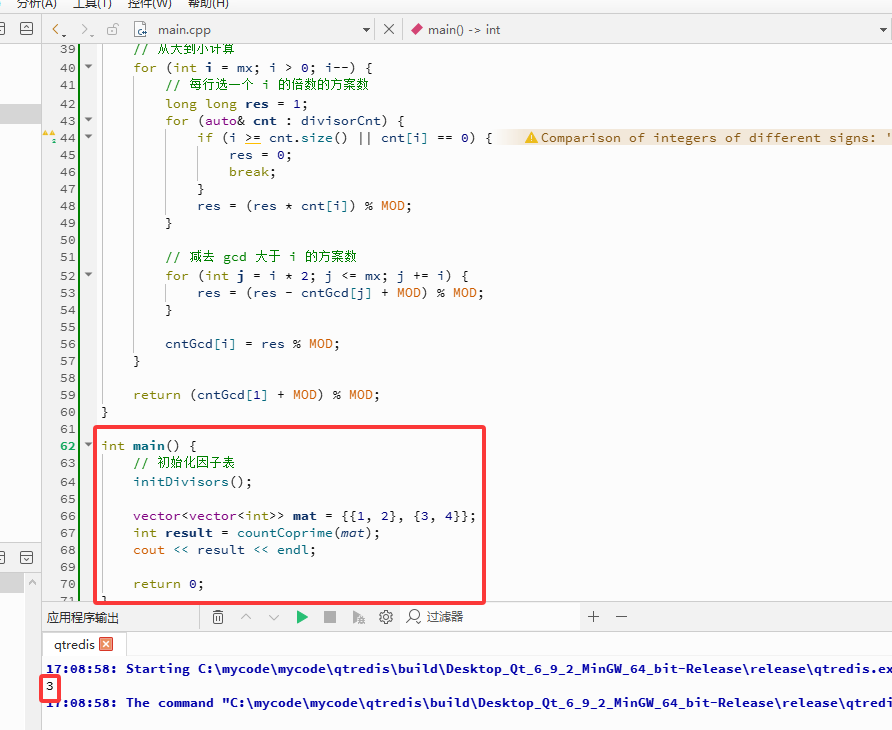Screen dimensions: 892x730
Task: Open the 帮助(H) menu
Action: 208,4
